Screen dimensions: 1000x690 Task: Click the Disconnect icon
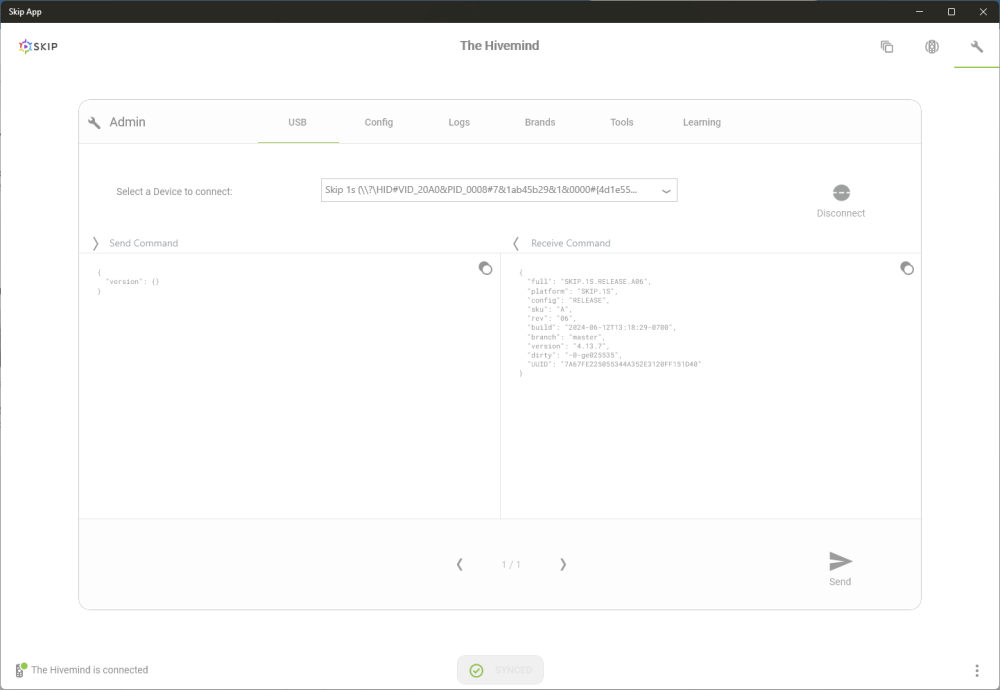point(841,193)
